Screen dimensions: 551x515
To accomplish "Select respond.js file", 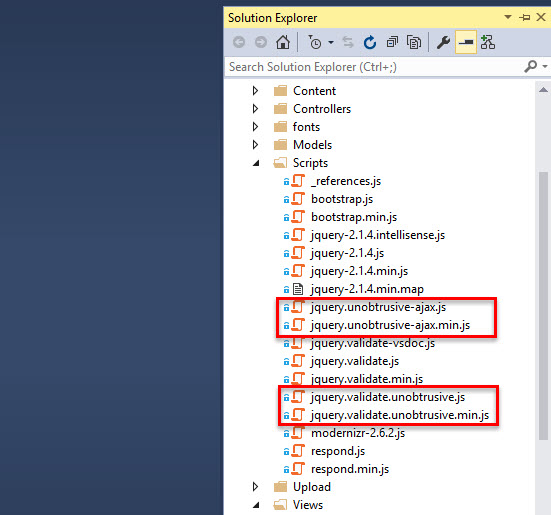I will click(x=338, y=451).
